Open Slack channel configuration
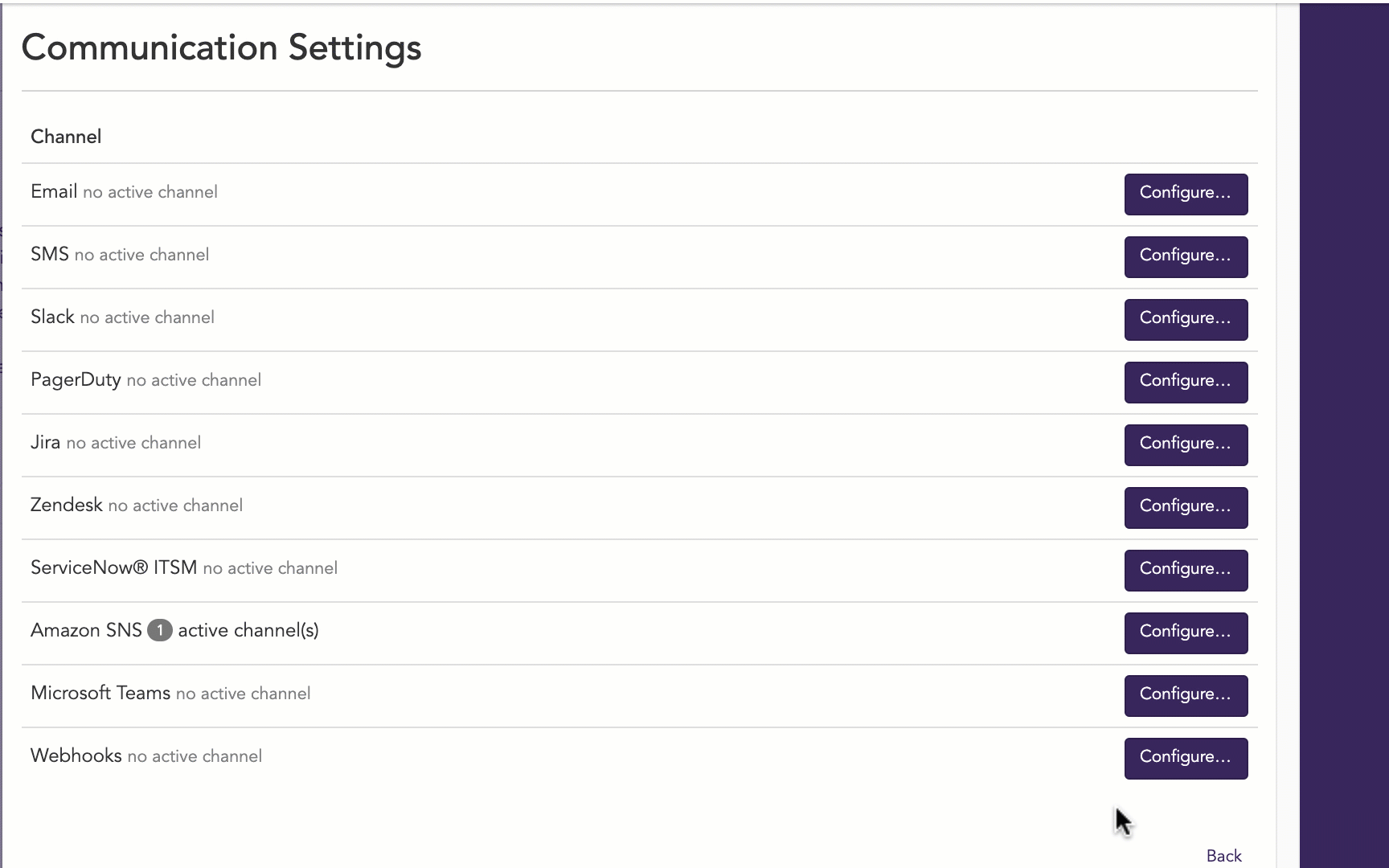This screenshot has width=1389, height=868. pos(1186,319)
